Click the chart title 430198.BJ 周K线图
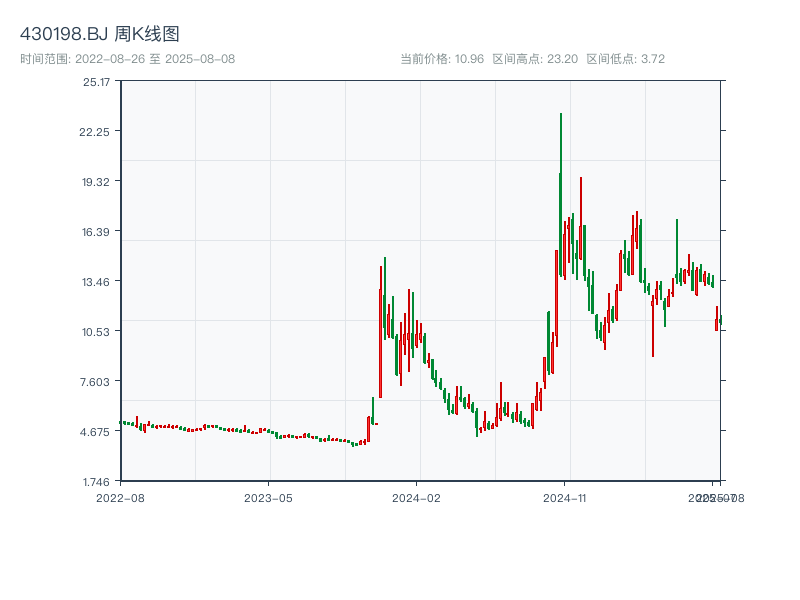Screen dimensions: 800x600 (x=99, y=34)
